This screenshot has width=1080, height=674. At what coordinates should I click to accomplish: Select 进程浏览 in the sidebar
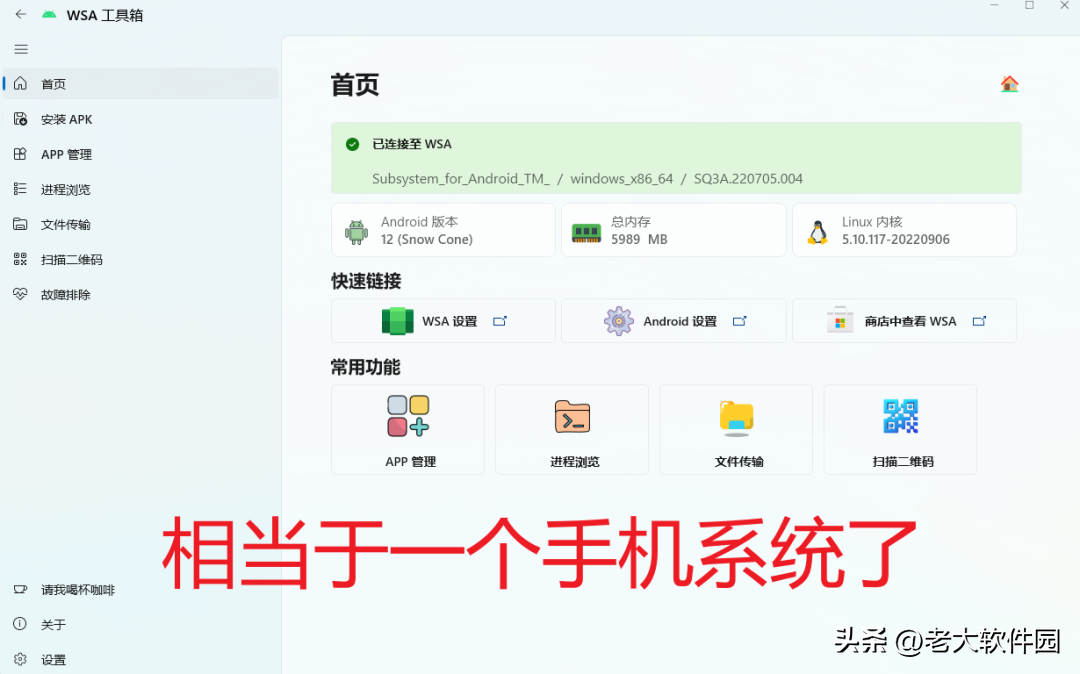[141, 189]
